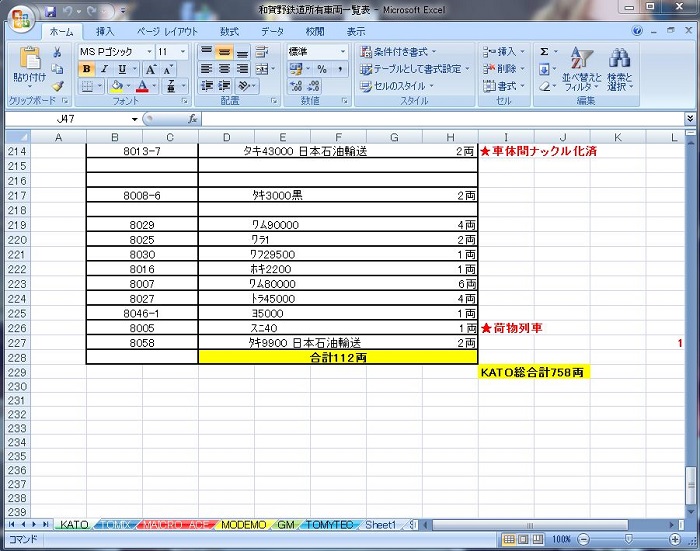This screenshot has height=551, width=700.
Task: Right-align cell text
Action: pyautogui.click(x=242, y=69)
